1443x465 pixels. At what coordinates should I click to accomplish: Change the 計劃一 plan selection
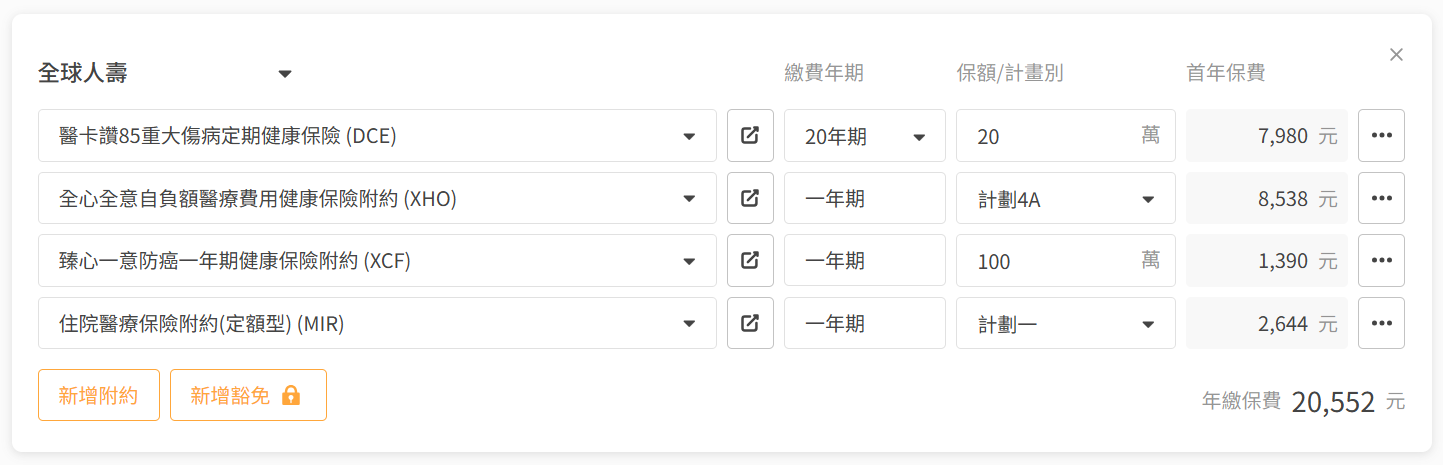point(1065,324)
